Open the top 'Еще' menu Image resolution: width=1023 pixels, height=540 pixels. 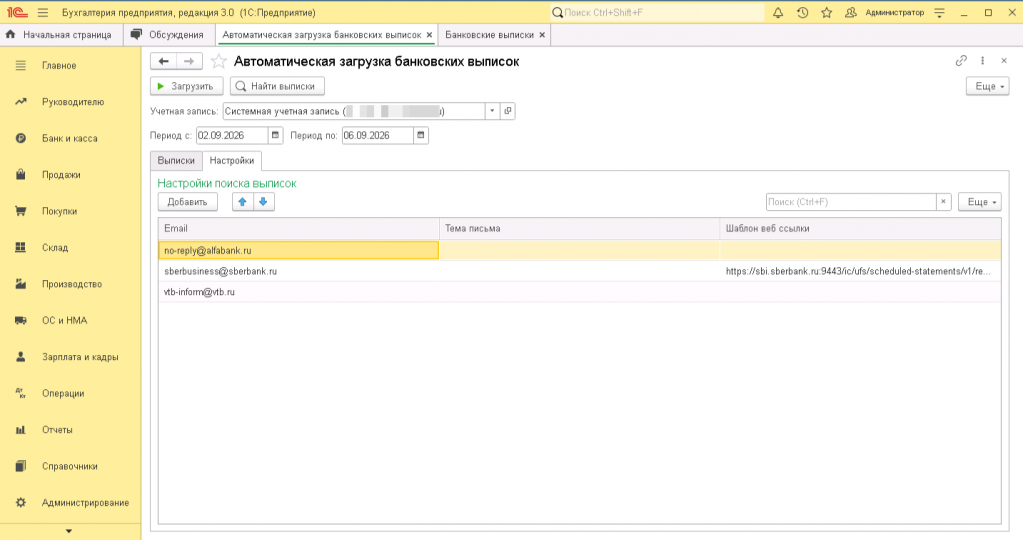[x=987, y=86]
